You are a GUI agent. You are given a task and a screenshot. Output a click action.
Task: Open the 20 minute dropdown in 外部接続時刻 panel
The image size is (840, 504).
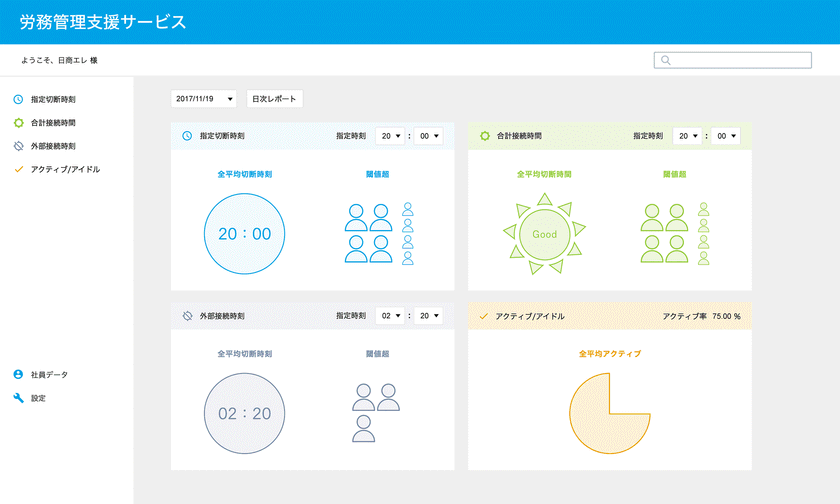pyautogui.click(x=428, y=316)
